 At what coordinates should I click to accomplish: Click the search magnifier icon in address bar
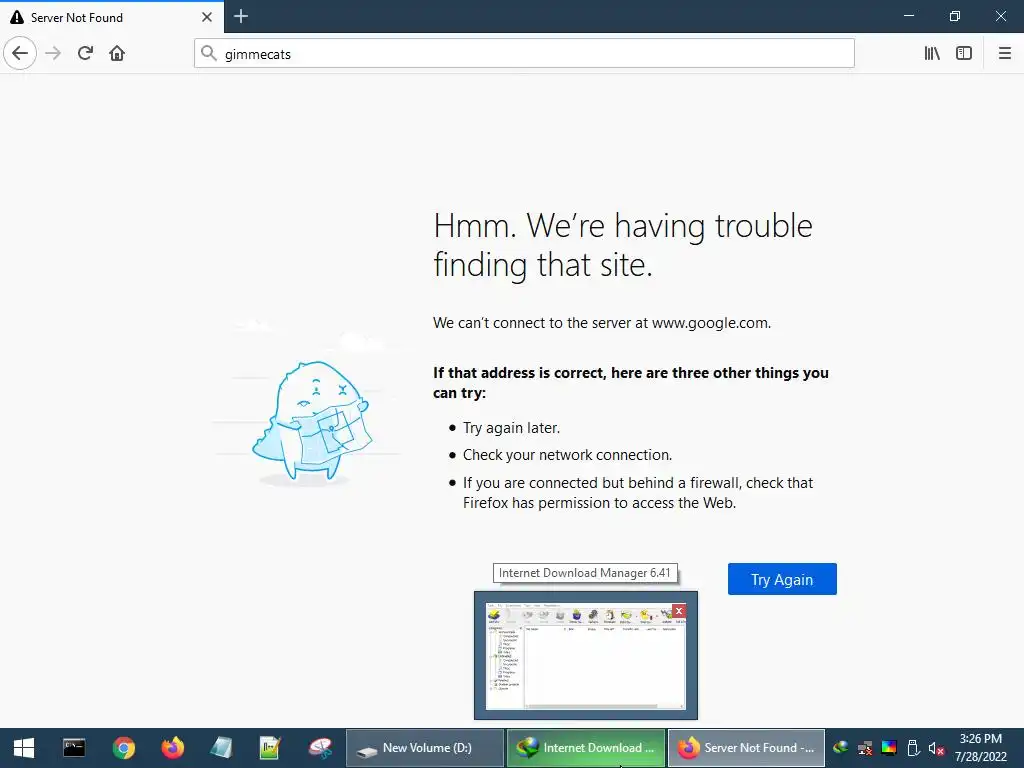[208, 53]
